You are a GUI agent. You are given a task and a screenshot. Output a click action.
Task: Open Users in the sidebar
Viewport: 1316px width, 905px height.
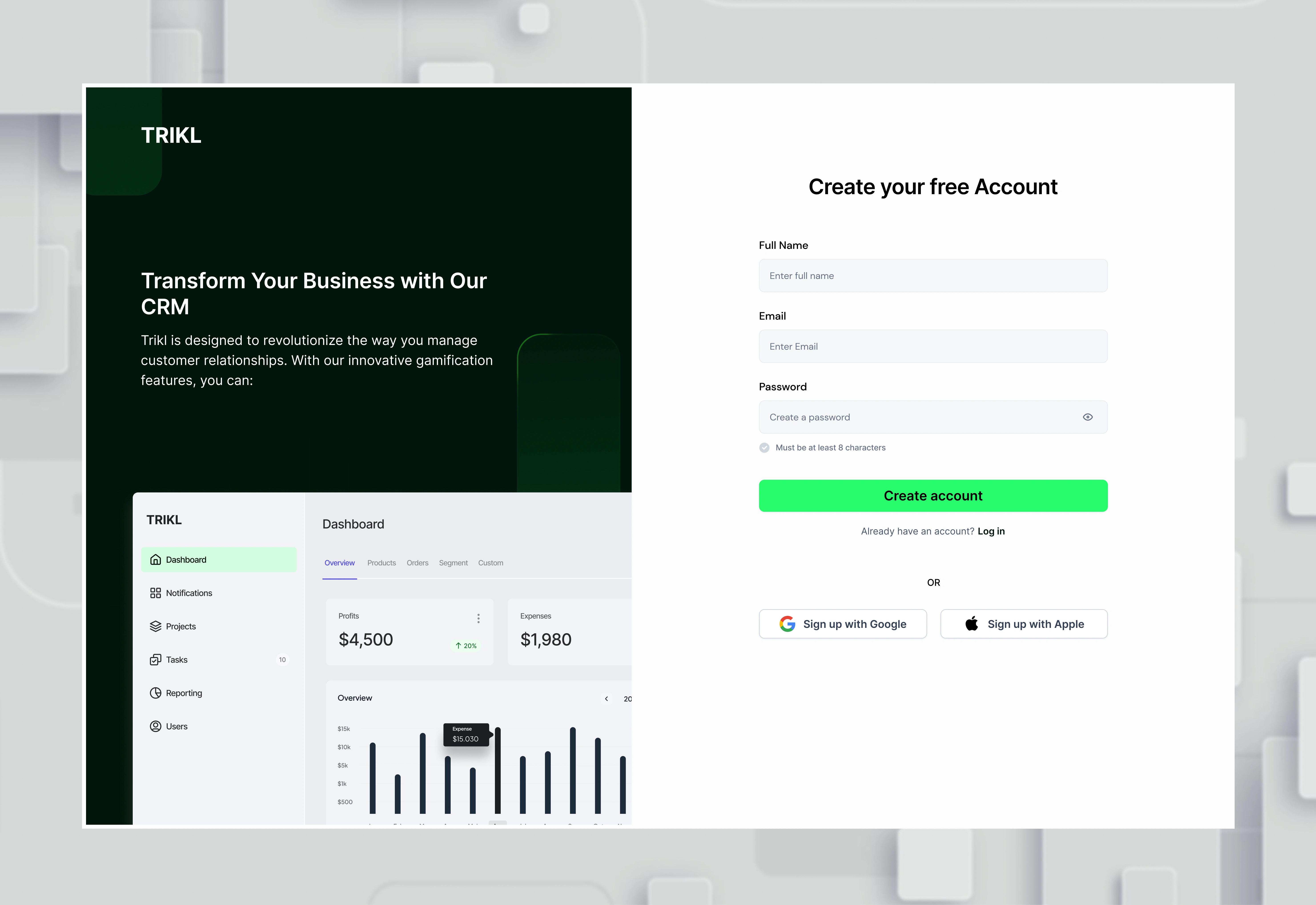pos(219,726)
